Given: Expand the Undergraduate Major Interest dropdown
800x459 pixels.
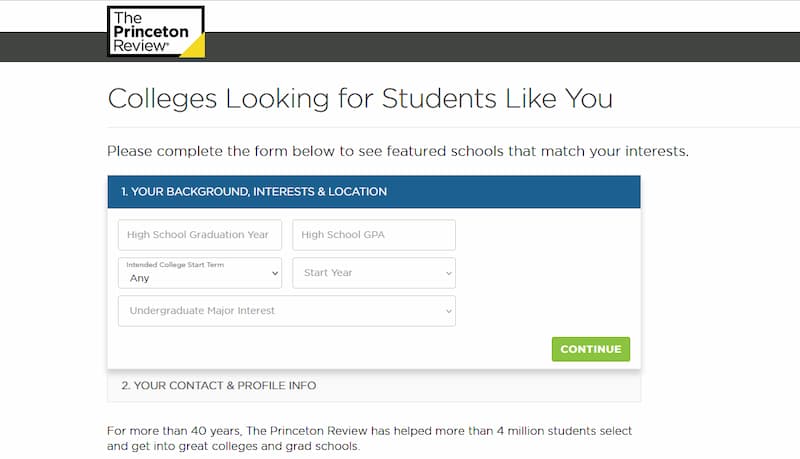Looking at the screenshot, I should 287,311.
